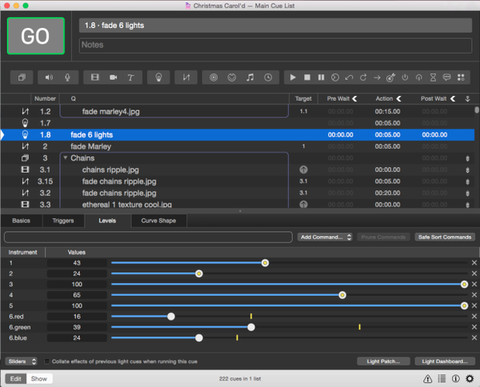Open the Triggers tab

coord(63,221)
